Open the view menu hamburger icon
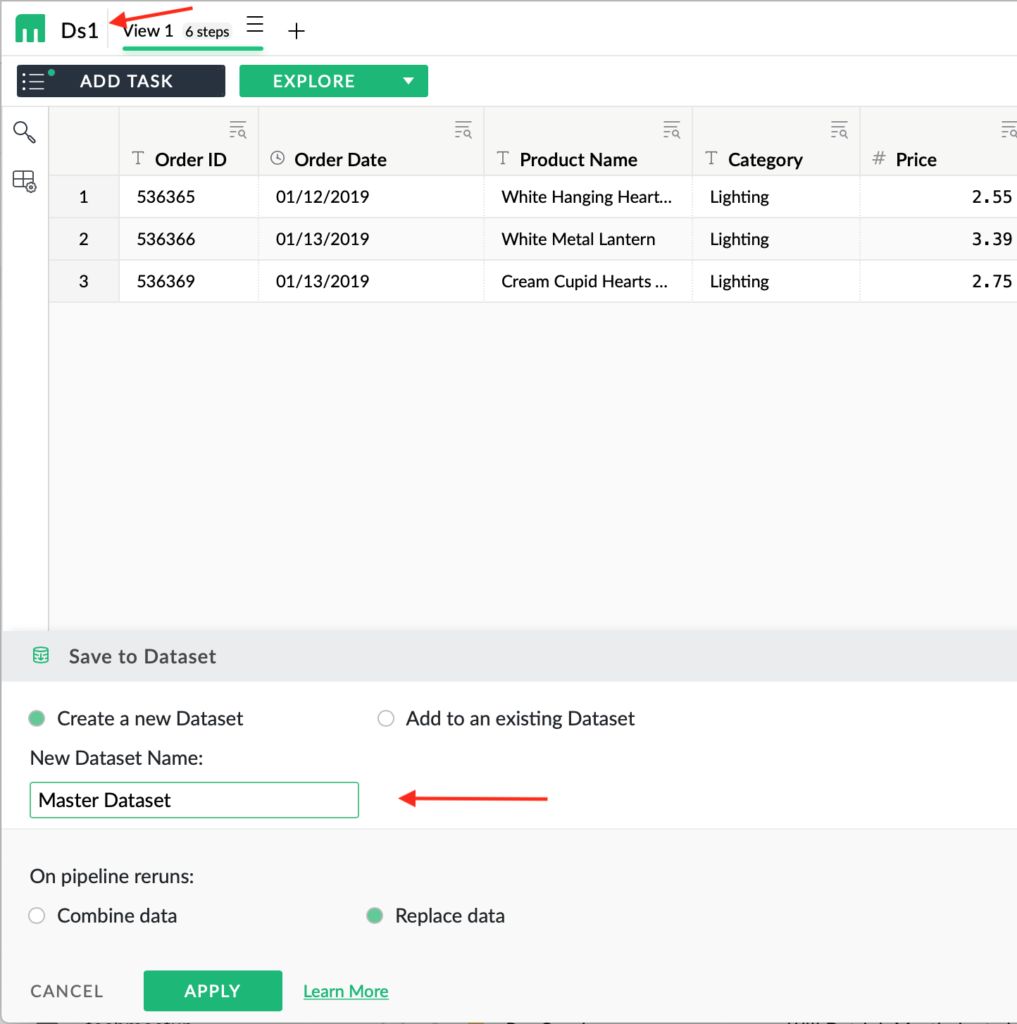This screenshot has width=1017, height=1024. pos(255,26)
